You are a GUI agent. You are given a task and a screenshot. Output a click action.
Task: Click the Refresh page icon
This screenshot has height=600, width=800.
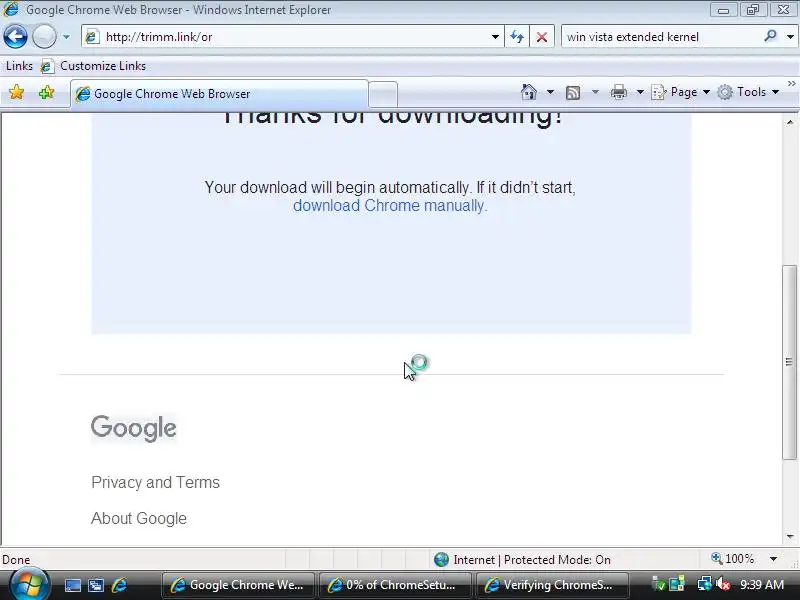[517, 37]
